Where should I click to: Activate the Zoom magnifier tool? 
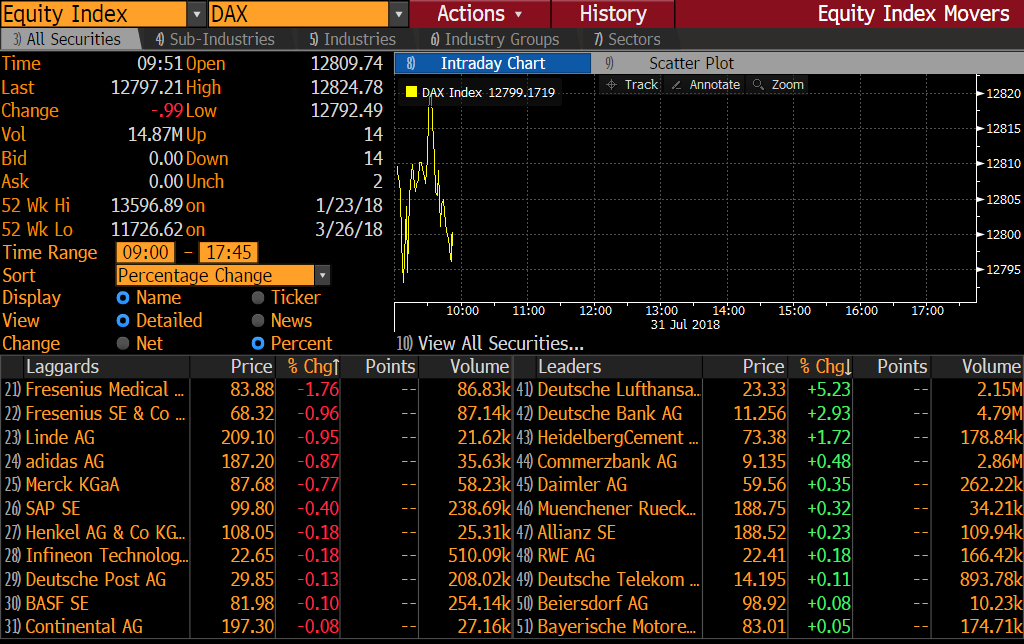[777, 85]
